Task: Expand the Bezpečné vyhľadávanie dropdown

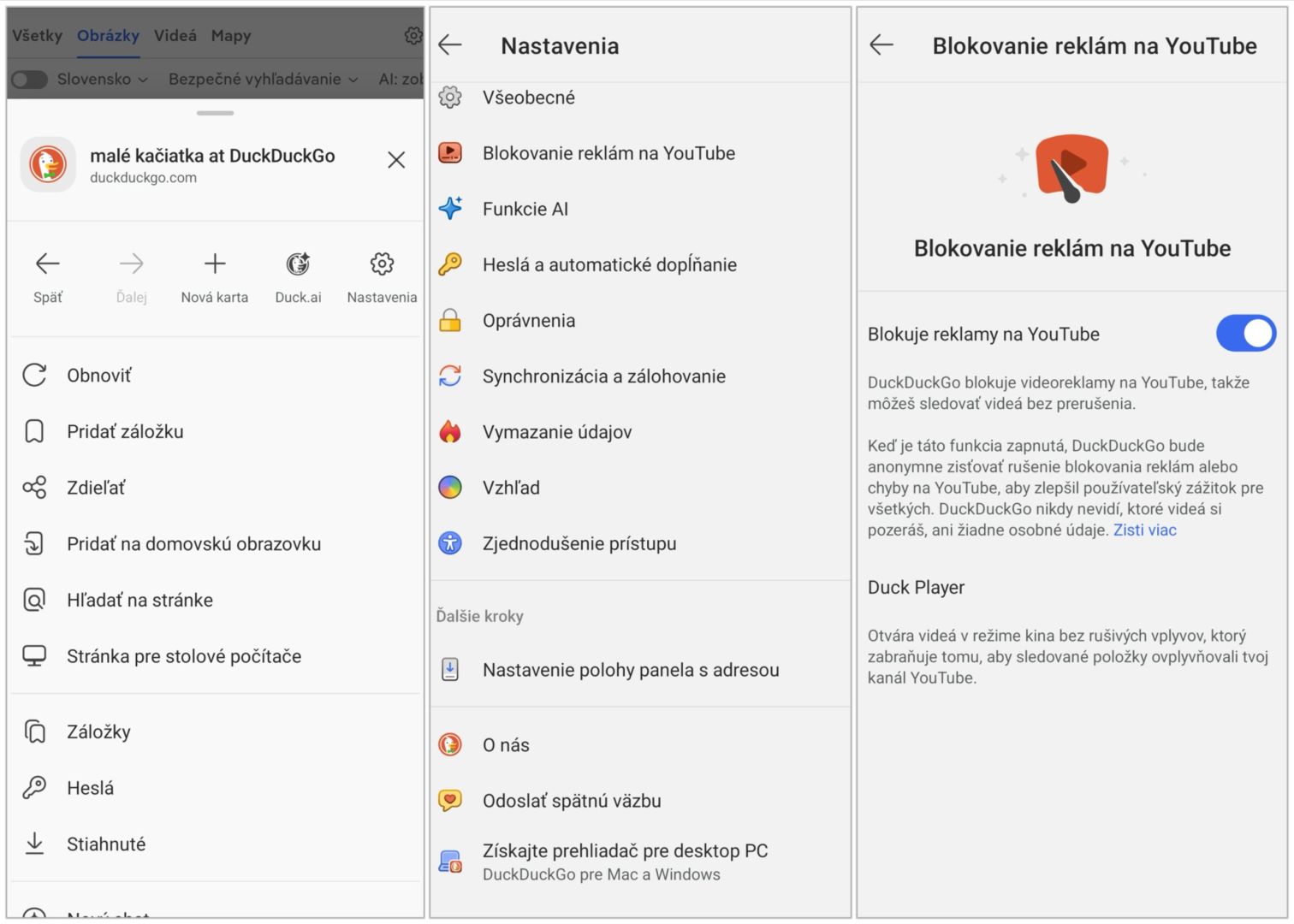Action: point(263,80)
